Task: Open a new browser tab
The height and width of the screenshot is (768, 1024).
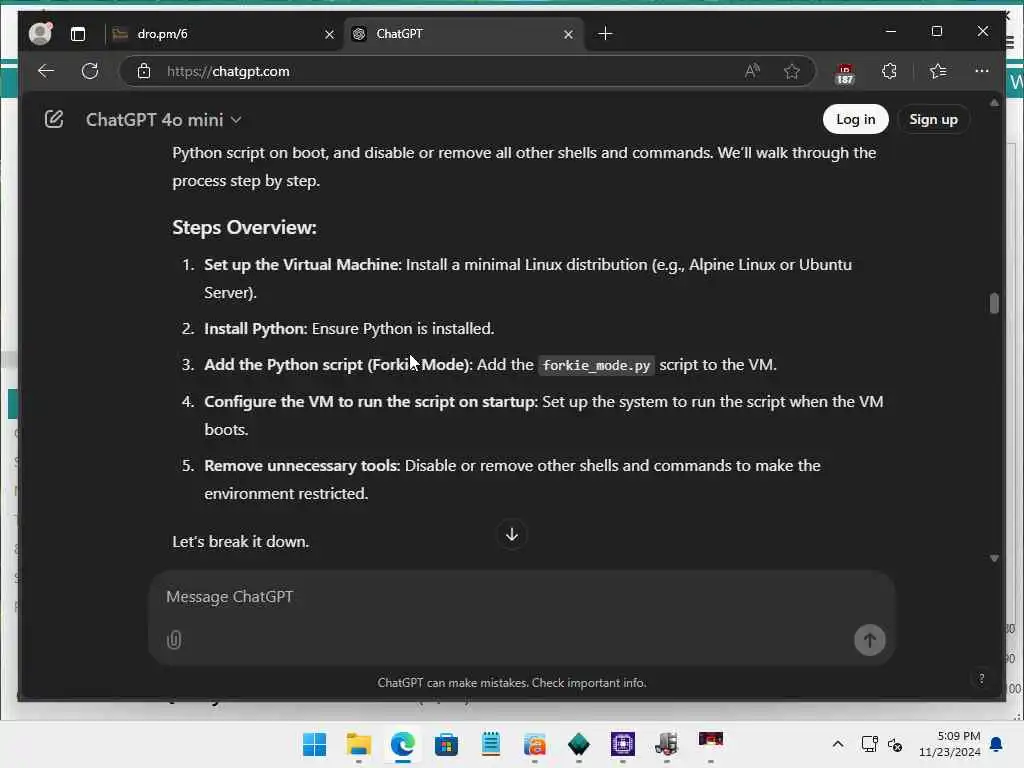Action: pyautogui.click(x=605, y=33)
